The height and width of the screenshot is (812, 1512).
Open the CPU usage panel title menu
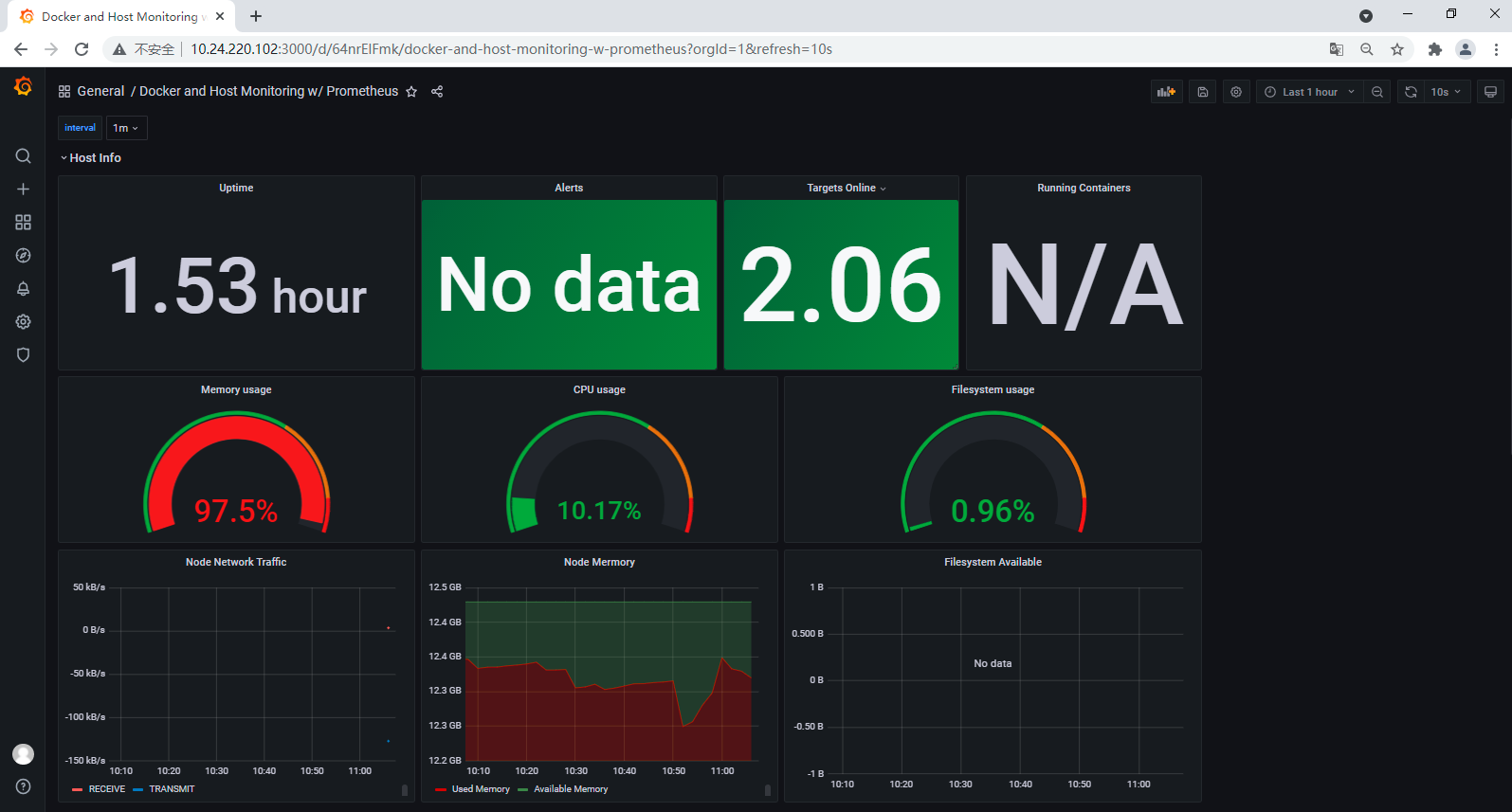(599, 389)
